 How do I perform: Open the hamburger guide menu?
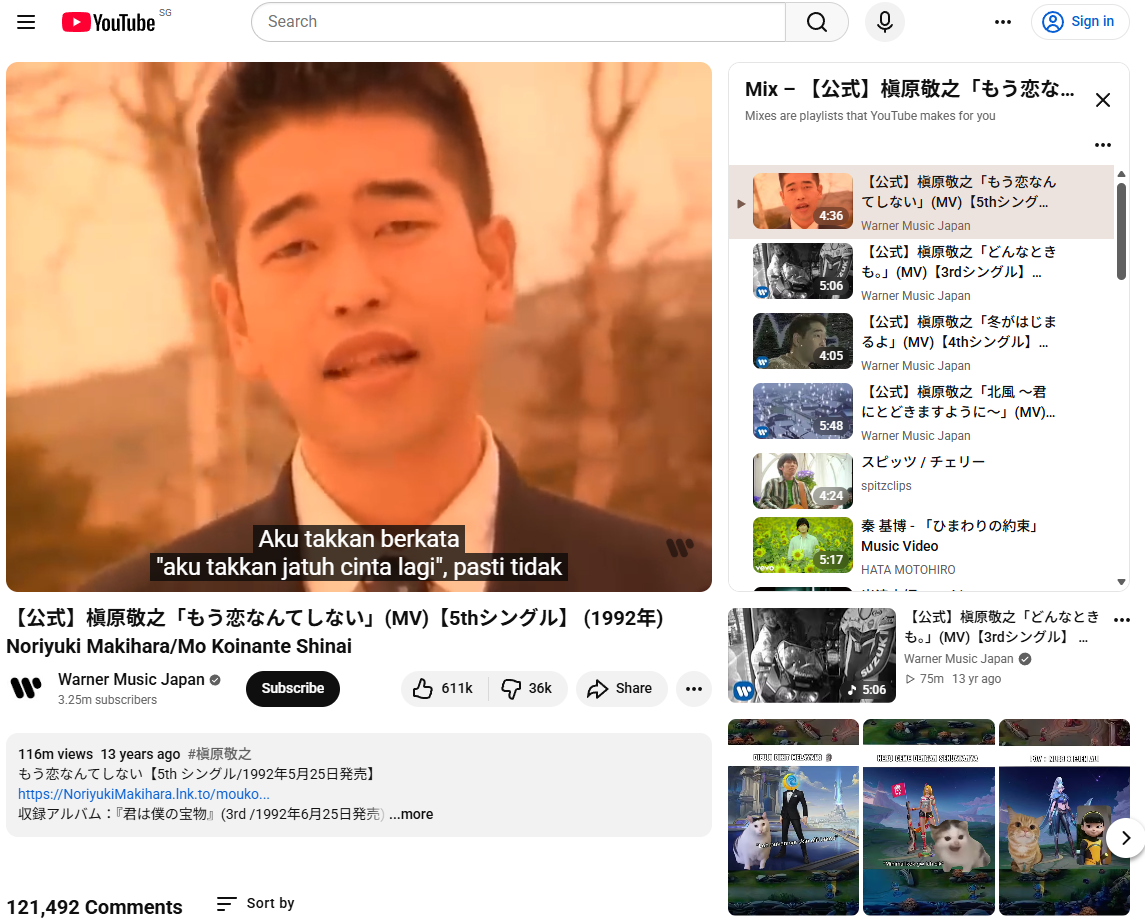[x=26, y=22]
